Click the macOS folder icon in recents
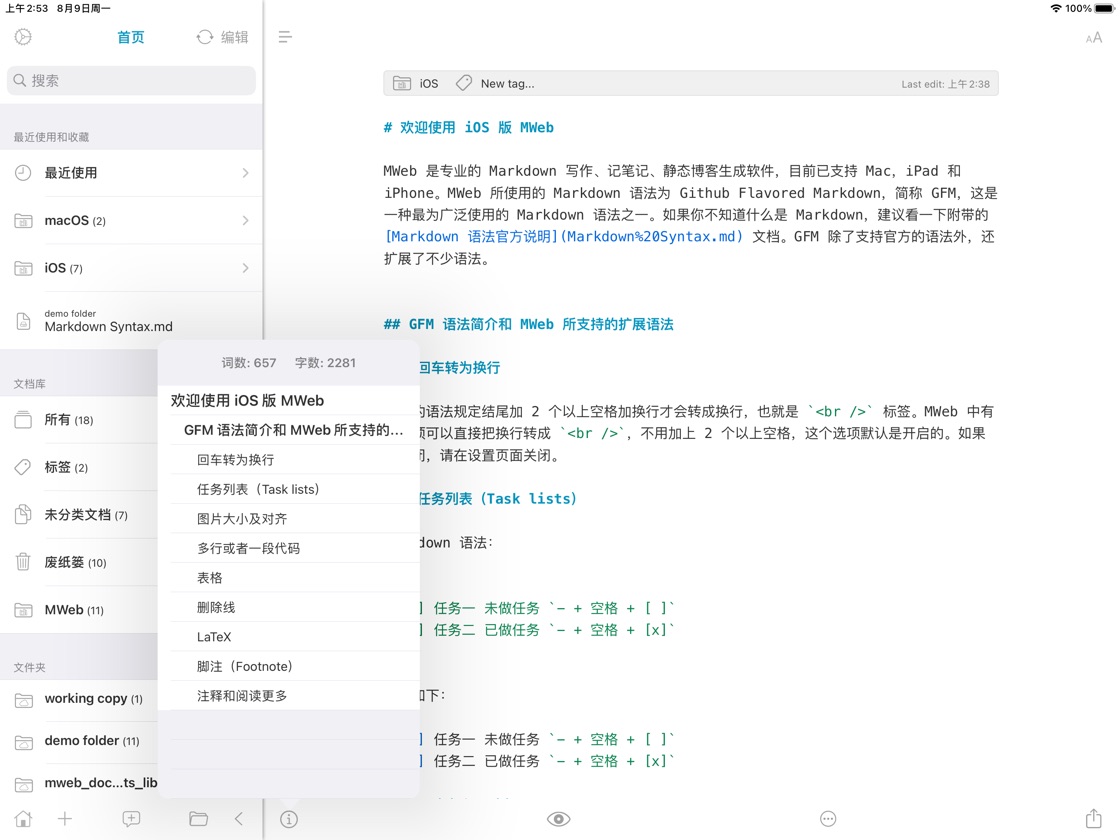The image size is (1120, 840). tap(24, 221)
